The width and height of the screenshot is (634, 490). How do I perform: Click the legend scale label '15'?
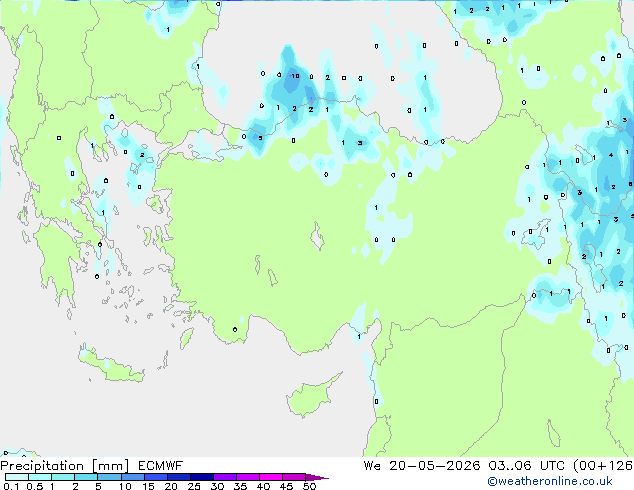coord(148,486)
